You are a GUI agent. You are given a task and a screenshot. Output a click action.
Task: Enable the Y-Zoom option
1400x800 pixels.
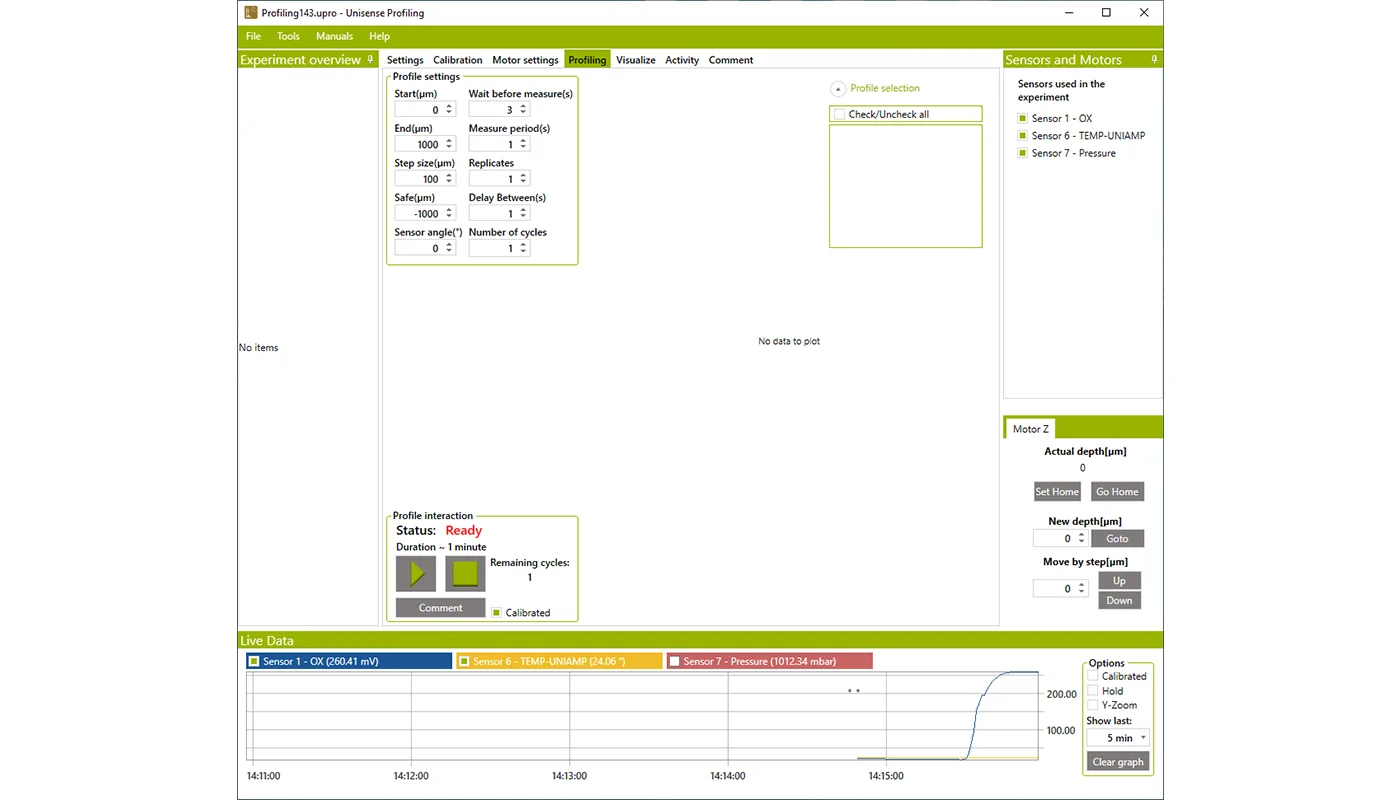coord(1093,705)
